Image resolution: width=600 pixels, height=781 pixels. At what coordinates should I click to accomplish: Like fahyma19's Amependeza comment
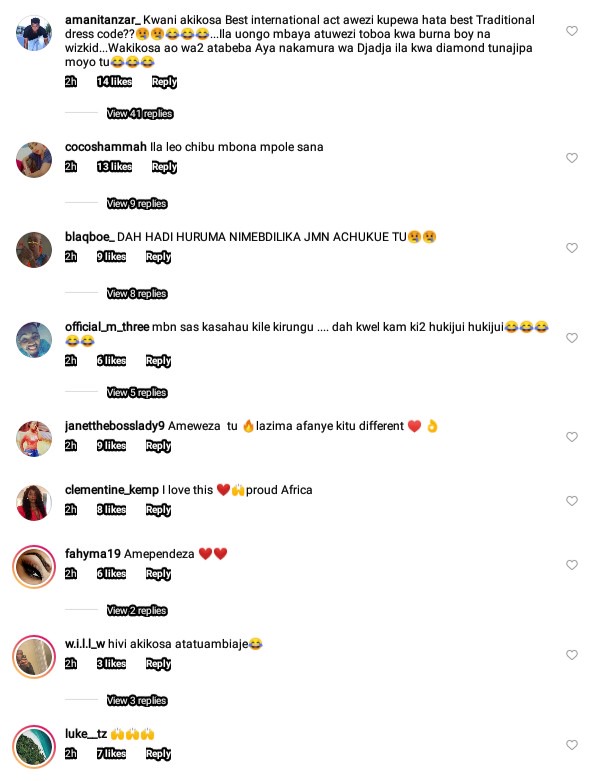(572, 565)
